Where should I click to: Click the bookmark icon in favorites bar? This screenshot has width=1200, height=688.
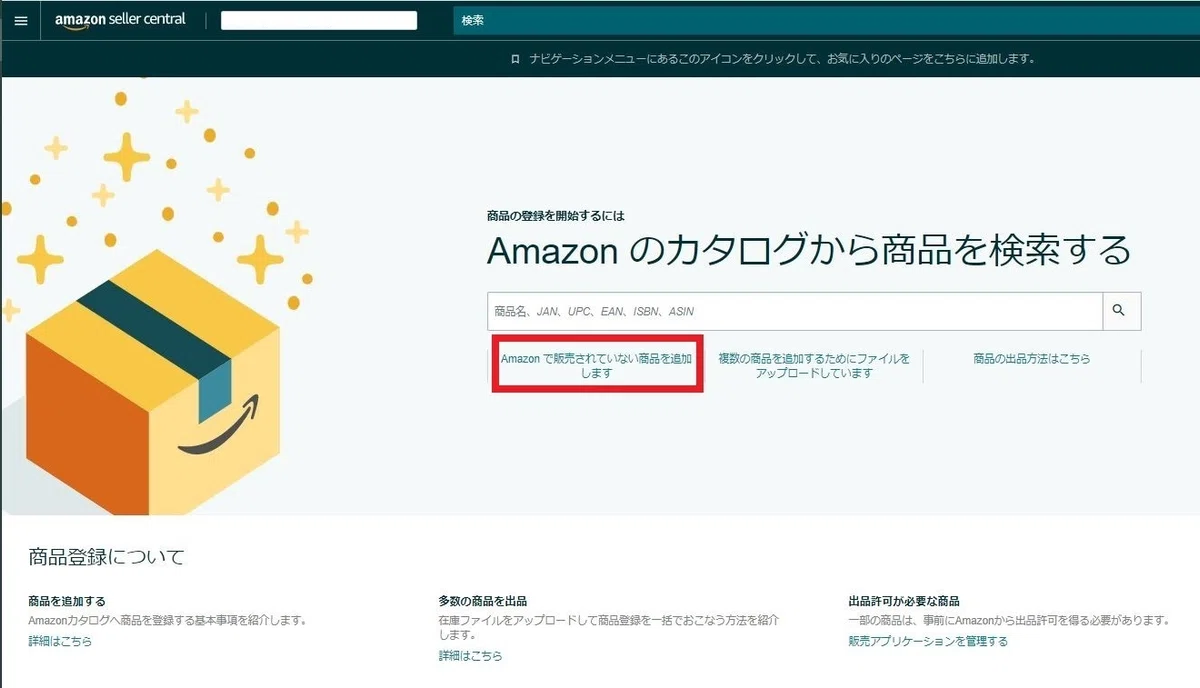[x=515, y=59]
